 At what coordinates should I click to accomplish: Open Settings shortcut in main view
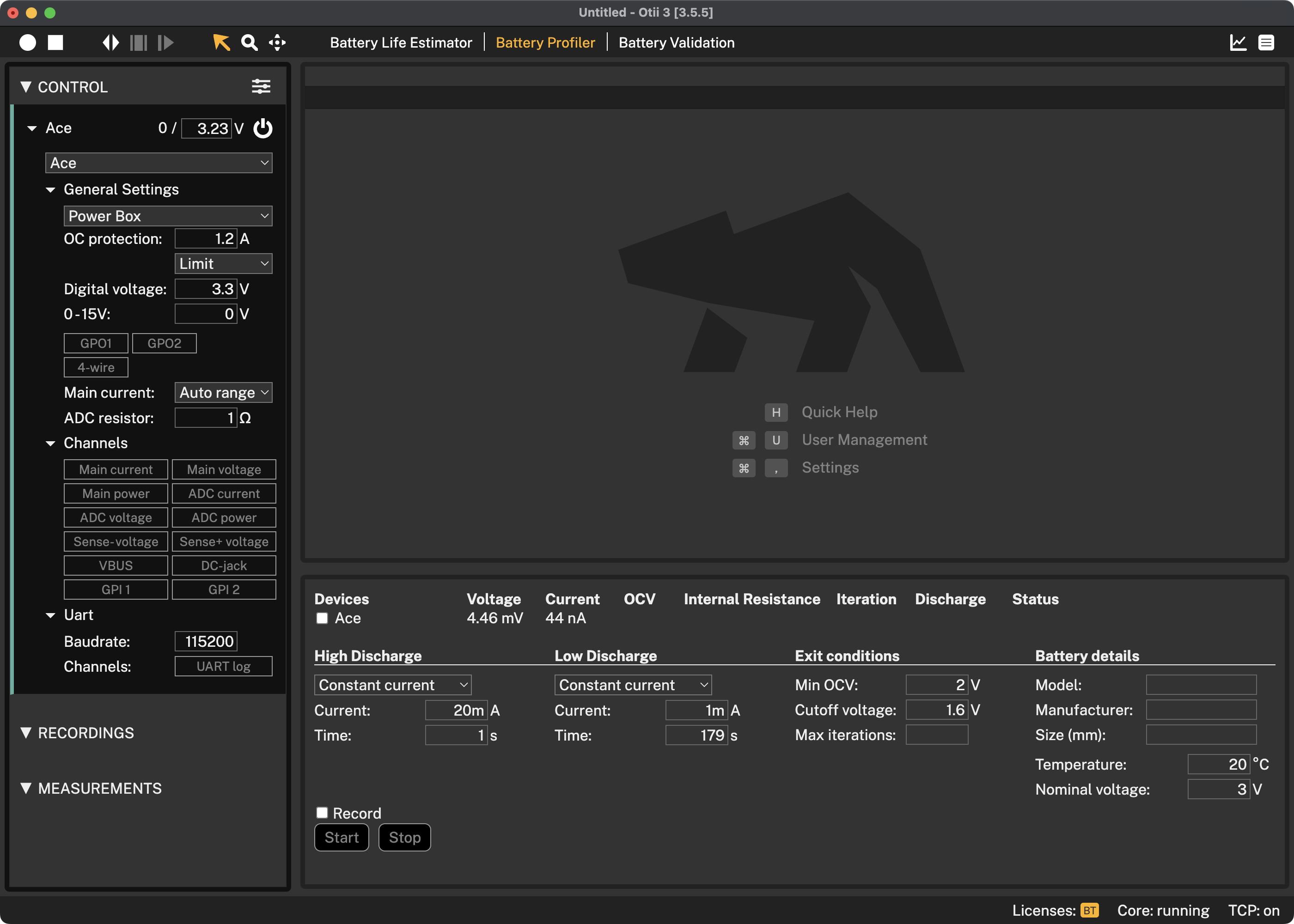830,468
